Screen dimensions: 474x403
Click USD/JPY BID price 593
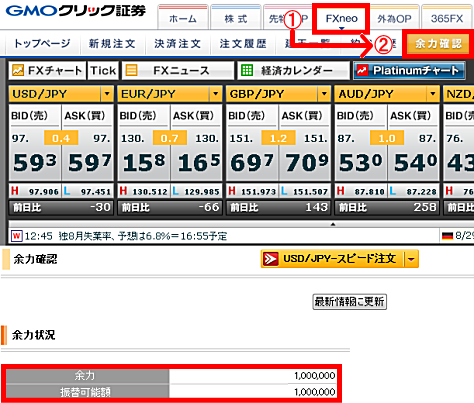(35, 163)
